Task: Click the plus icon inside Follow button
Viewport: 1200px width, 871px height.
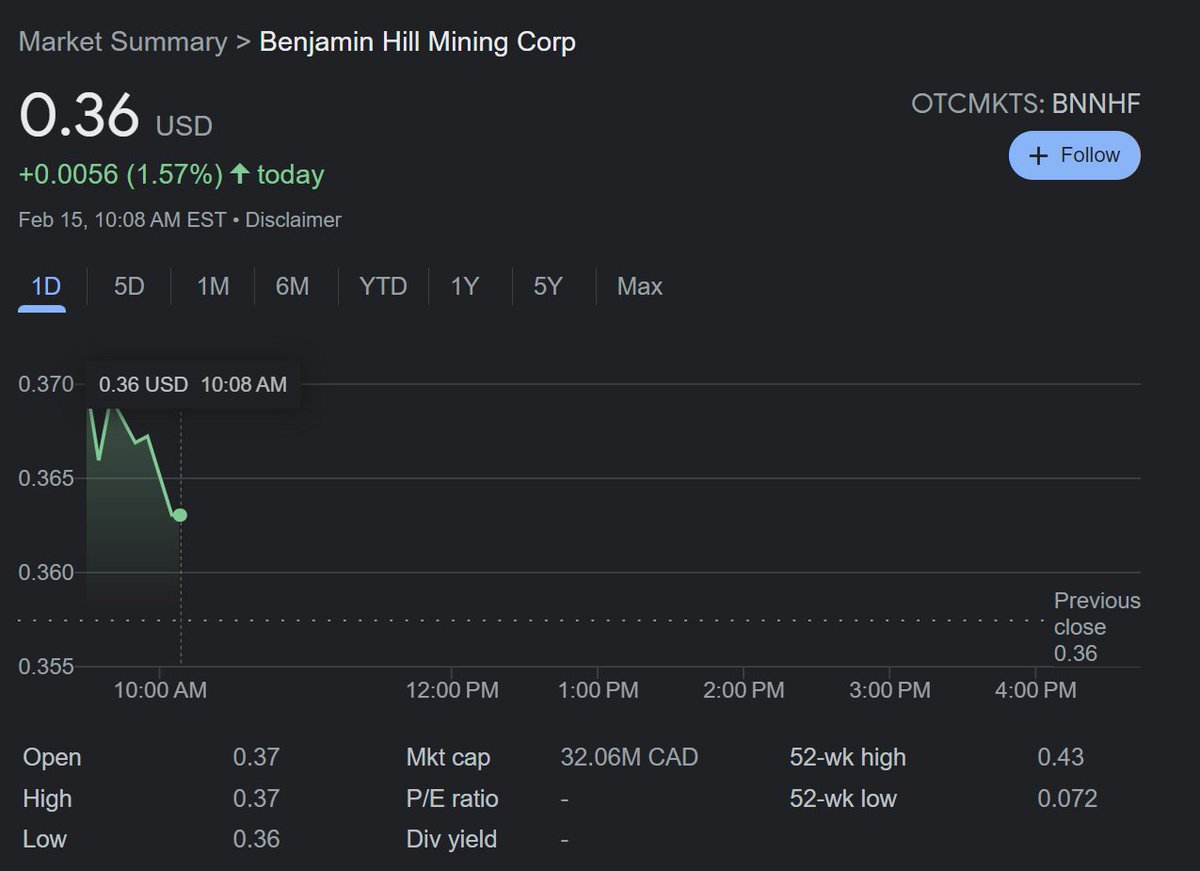Action: (x=1038, y=156)
